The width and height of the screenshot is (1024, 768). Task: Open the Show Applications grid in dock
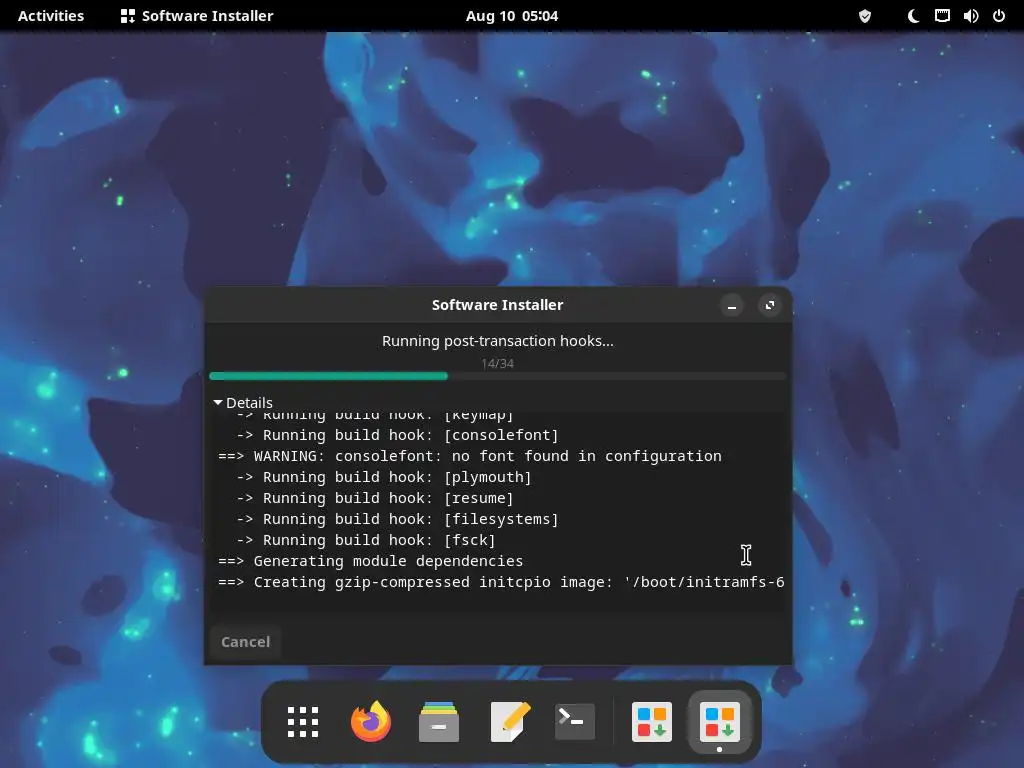point(303,722)
